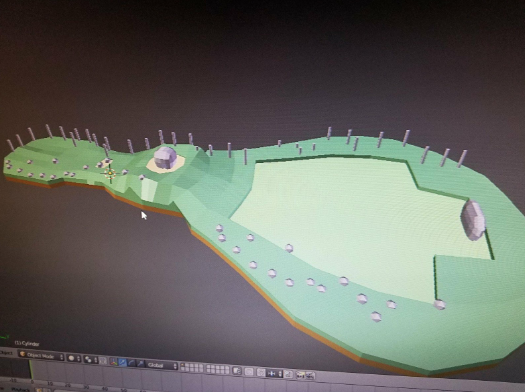
Task: Click the 3D cursor crosshair in viewport
Action: [110, 173]
